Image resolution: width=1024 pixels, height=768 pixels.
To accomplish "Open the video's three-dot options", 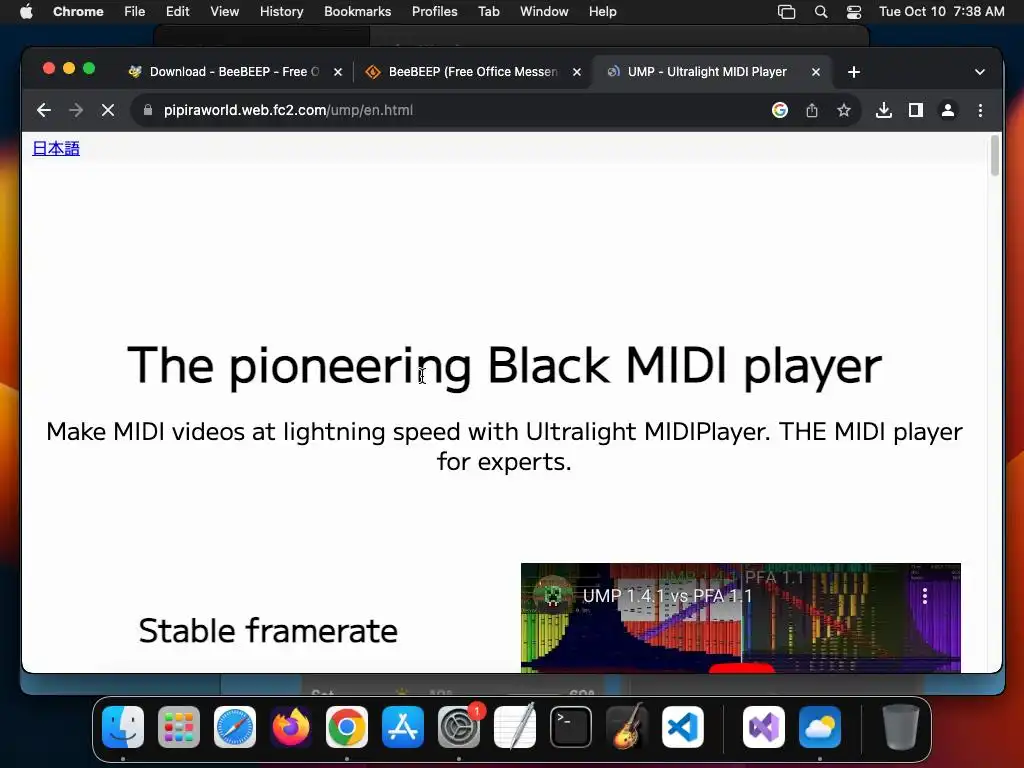I will [925, 596].
